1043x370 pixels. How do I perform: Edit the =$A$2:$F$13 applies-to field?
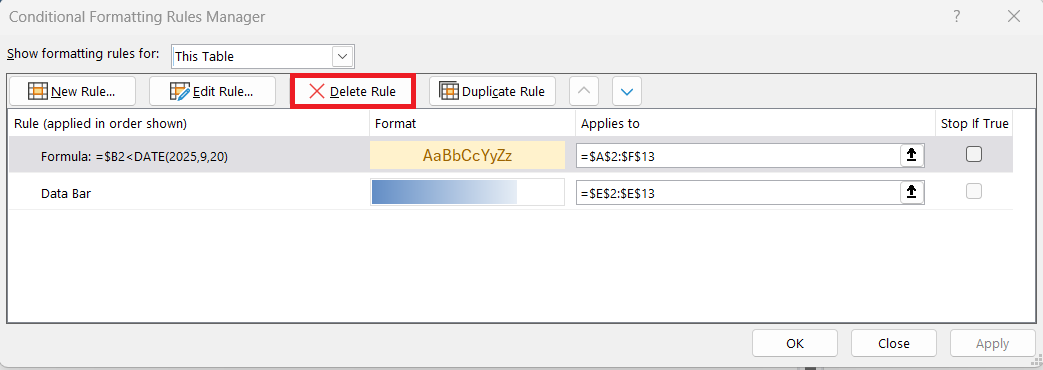coord(738,155)
